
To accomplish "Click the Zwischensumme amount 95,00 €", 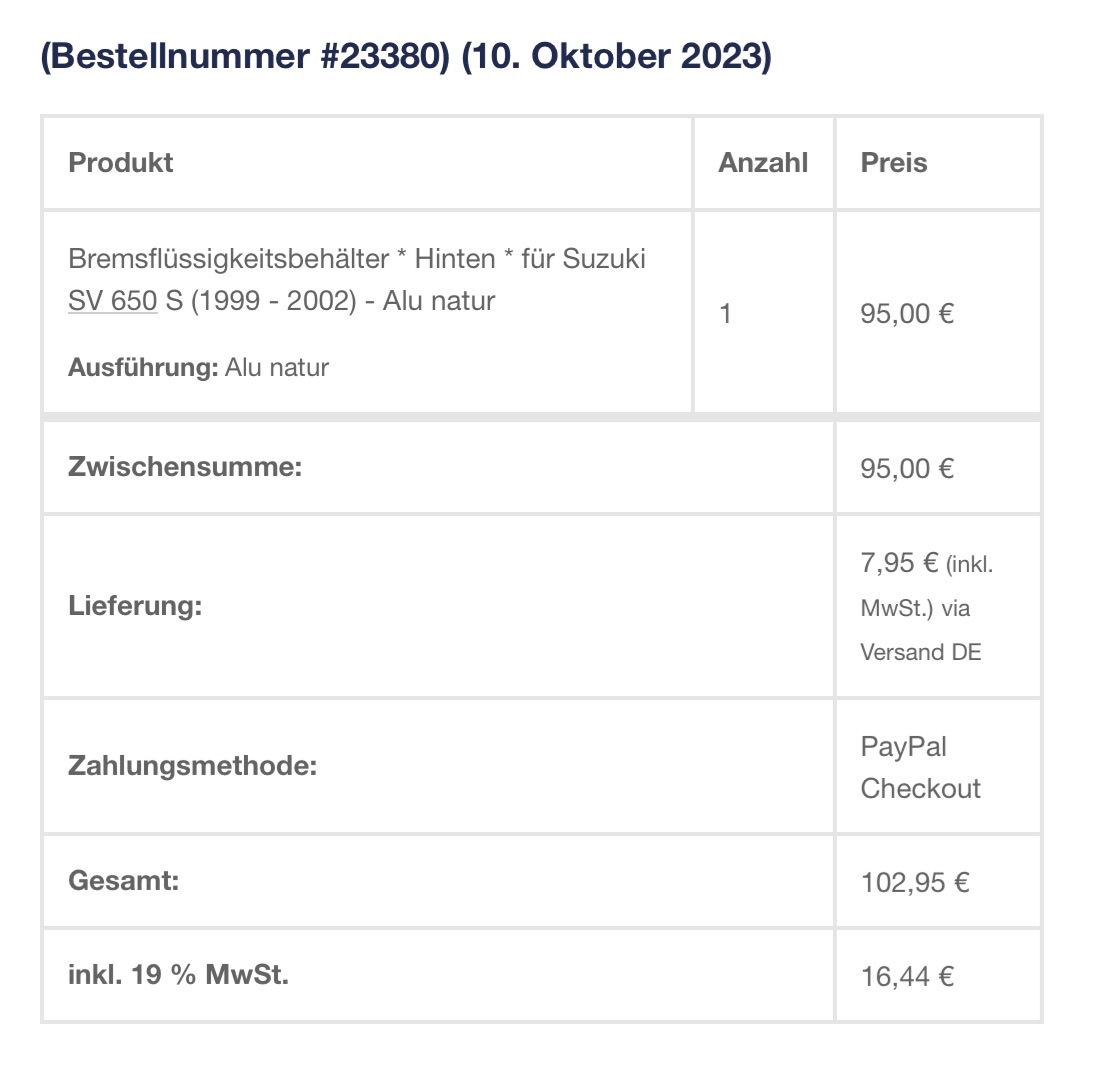I will [x=907, y=467].
